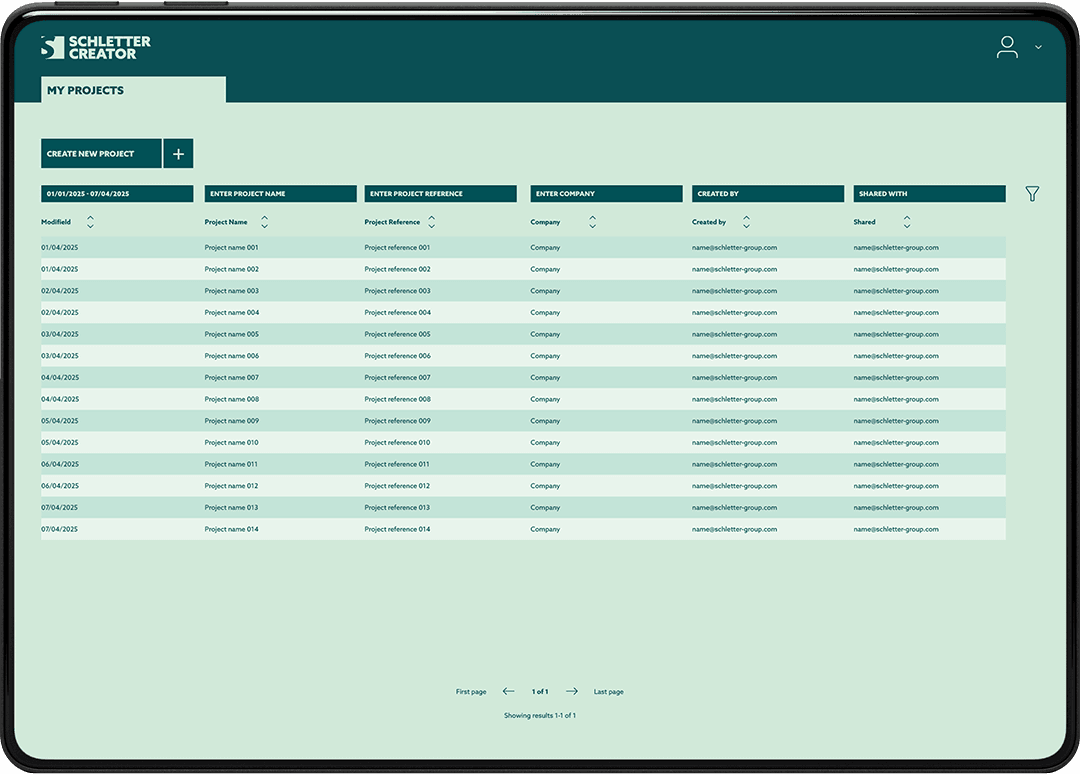
Task: Jump to First page link
Action: 471,692
